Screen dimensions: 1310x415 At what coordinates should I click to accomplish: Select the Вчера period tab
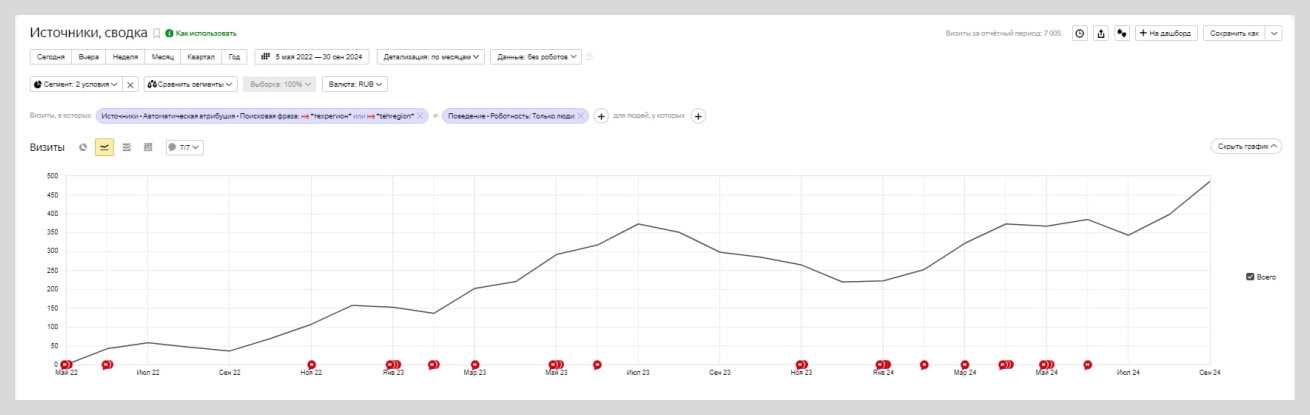pyautogui.click(x=89, y=57)
